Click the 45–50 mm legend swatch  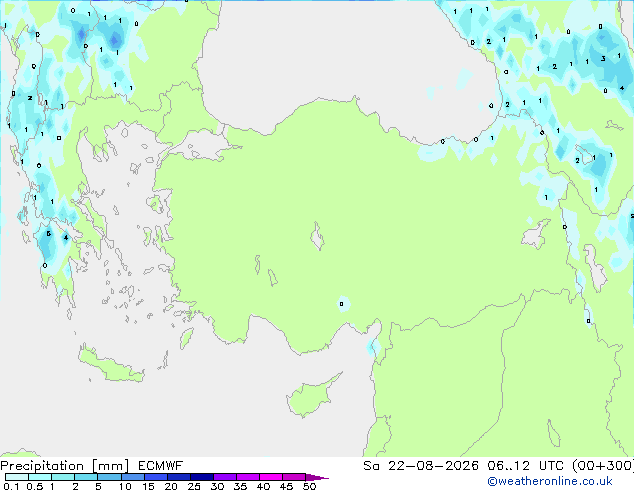[x=294, y=477]
